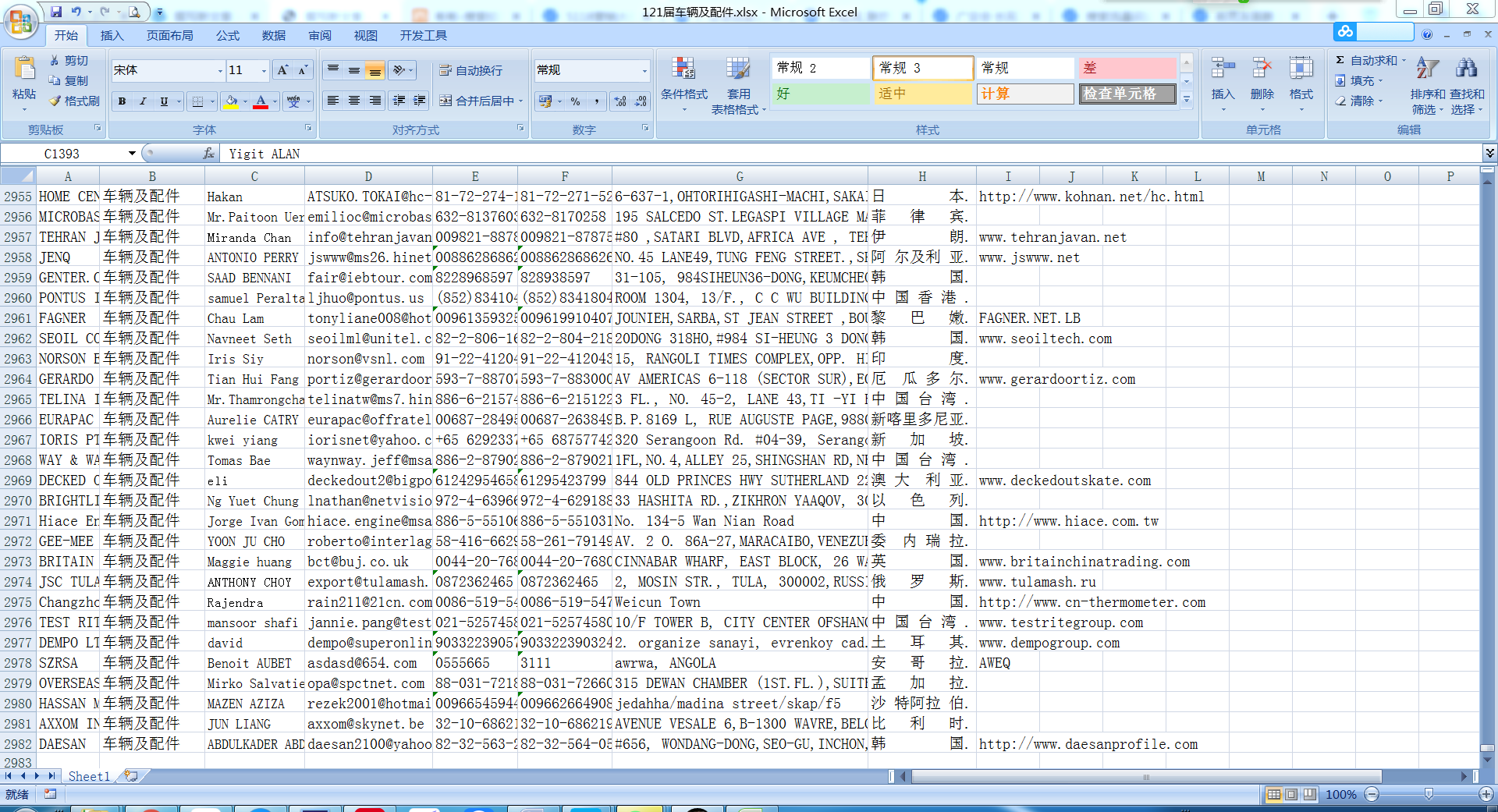Click the yellow fill color swatch

tap(231, 101)
